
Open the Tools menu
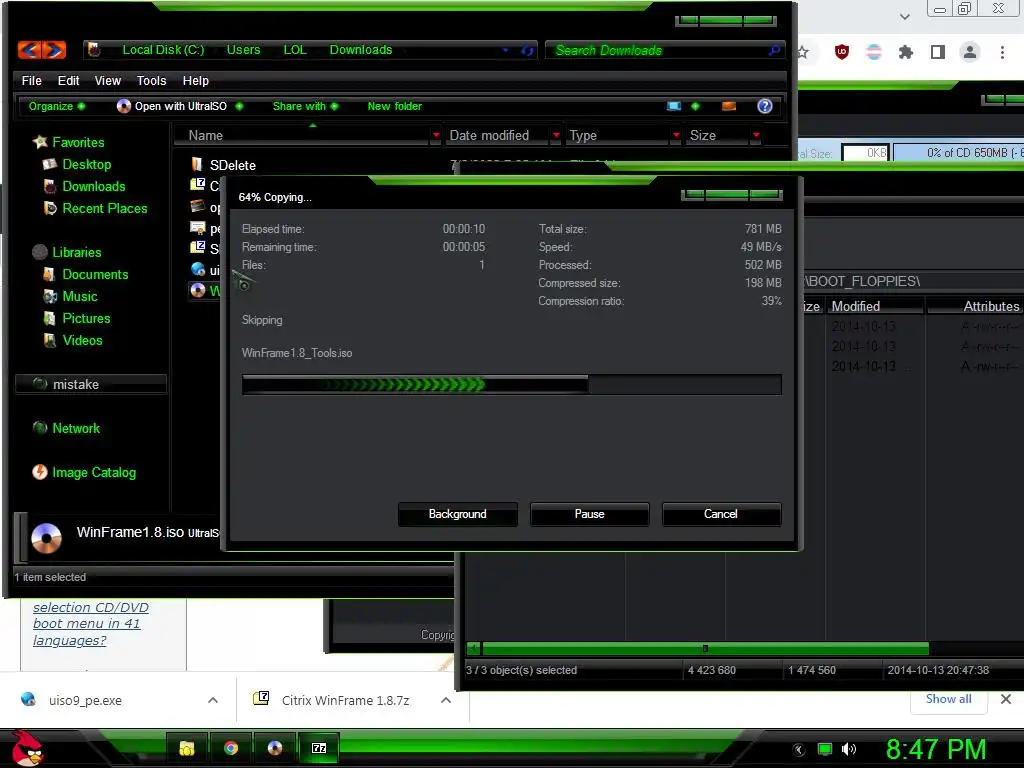pyautogui.click(x=152, y=80)
